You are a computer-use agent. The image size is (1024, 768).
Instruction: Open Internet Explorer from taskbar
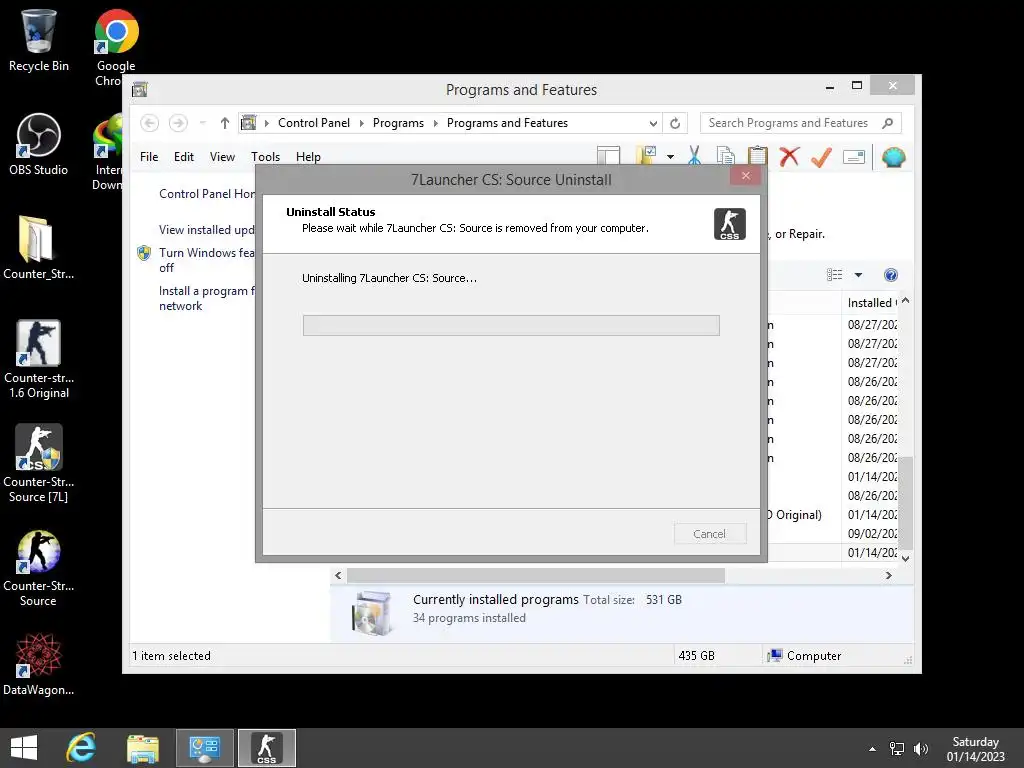tap(82, 748)
